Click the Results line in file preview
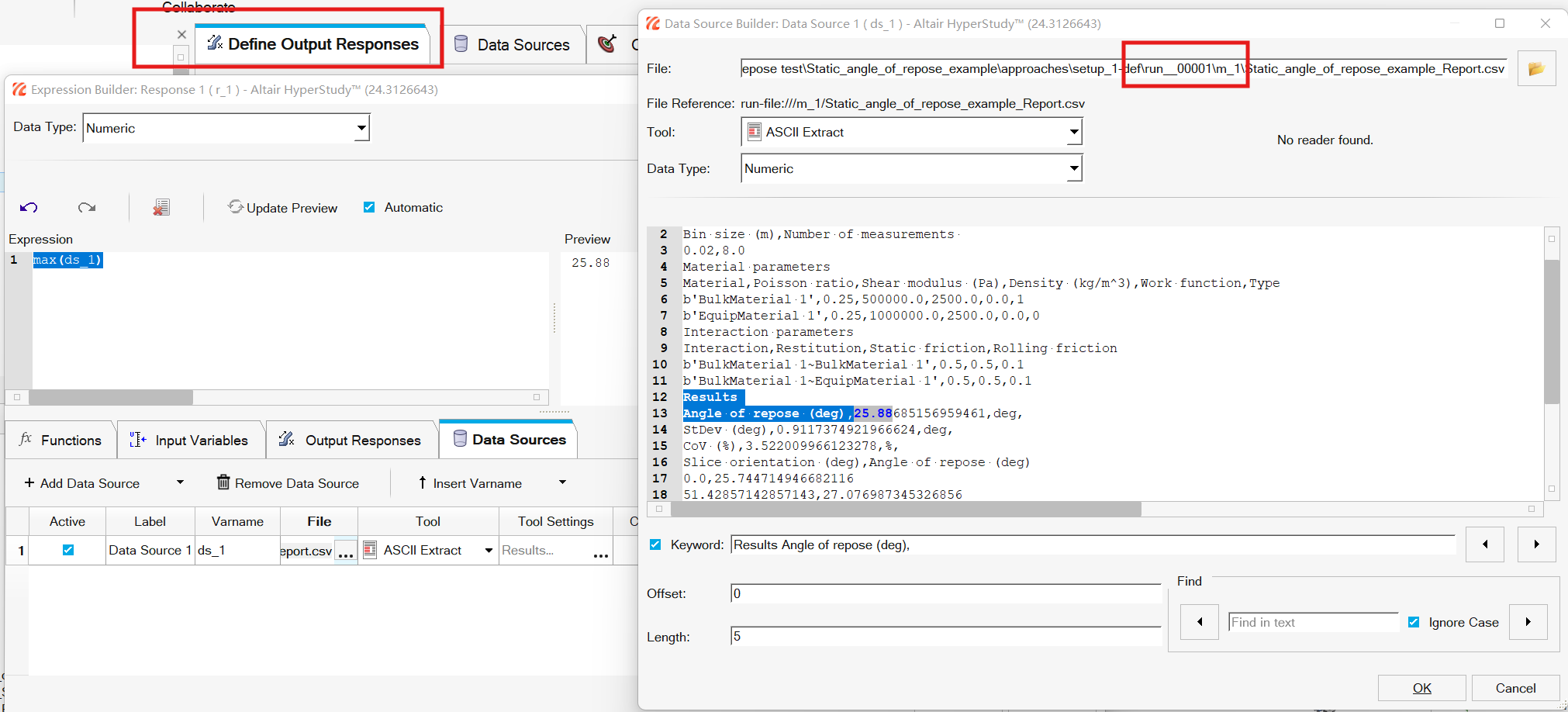Image resolution: width=1568 pixels, height=712 pixels. 710,397
